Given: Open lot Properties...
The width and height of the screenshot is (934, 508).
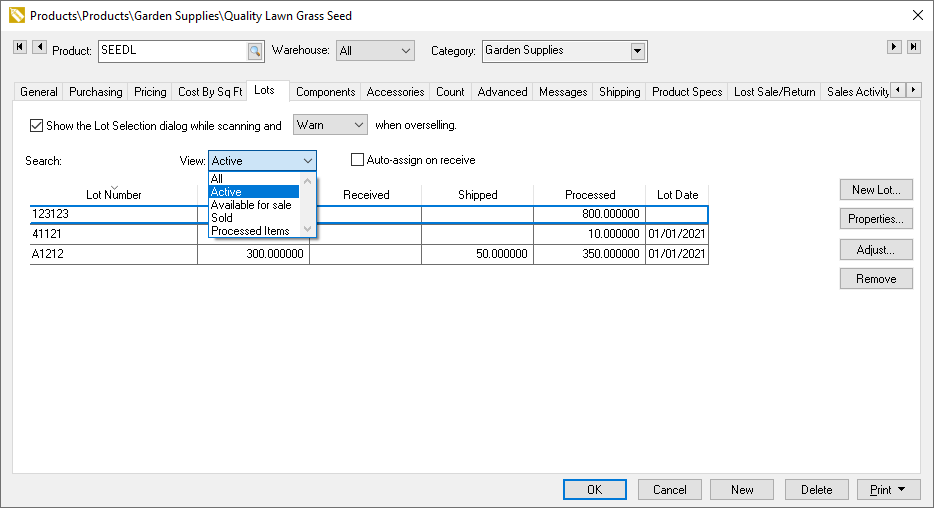Looking at the screenshot, I should pyautogui.click(x=876, y=219).
